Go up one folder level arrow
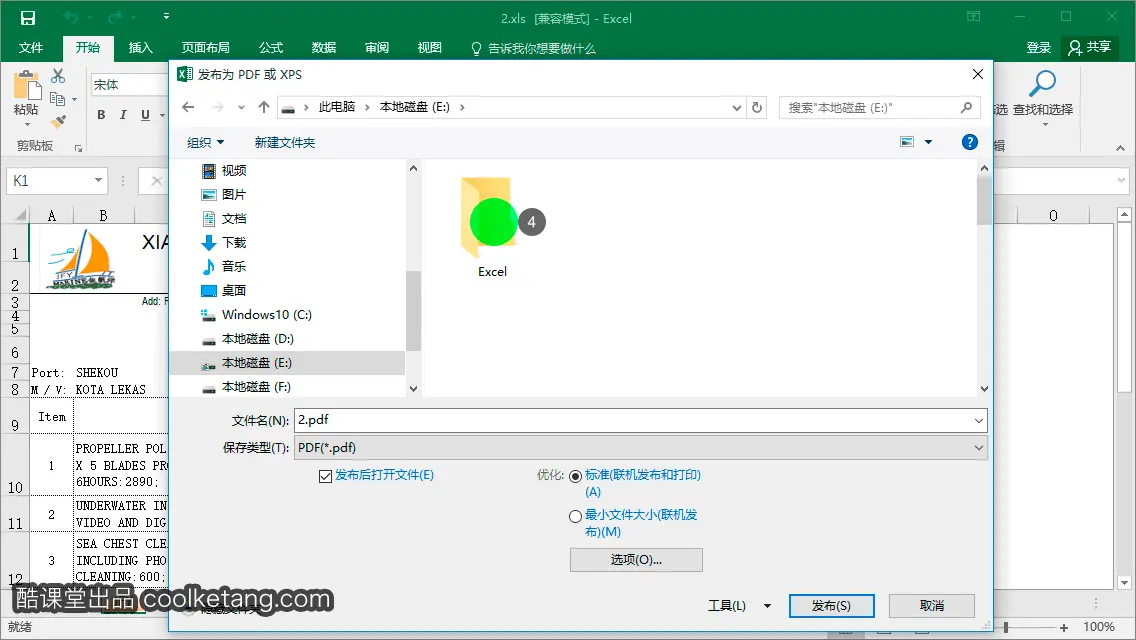This screenshot has width=1136, height=640. point(264,107)
